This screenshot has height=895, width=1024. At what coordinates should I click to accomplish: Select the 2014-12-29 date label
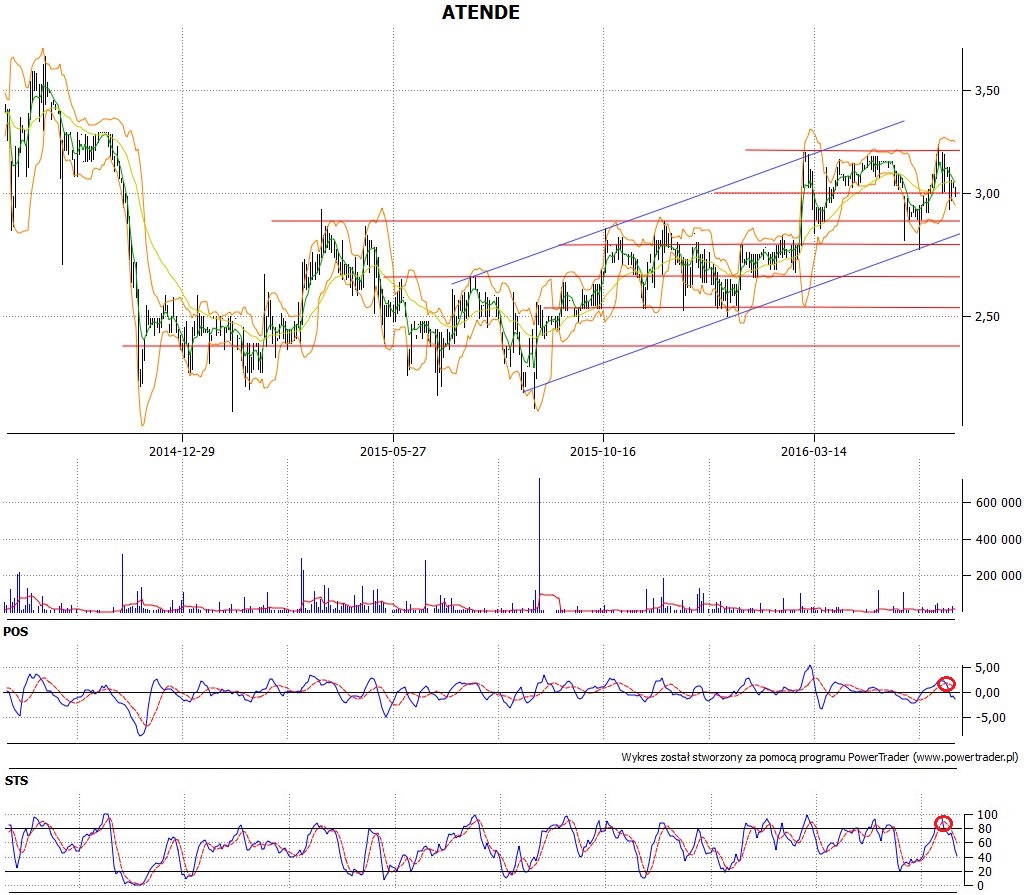point(182,451)
